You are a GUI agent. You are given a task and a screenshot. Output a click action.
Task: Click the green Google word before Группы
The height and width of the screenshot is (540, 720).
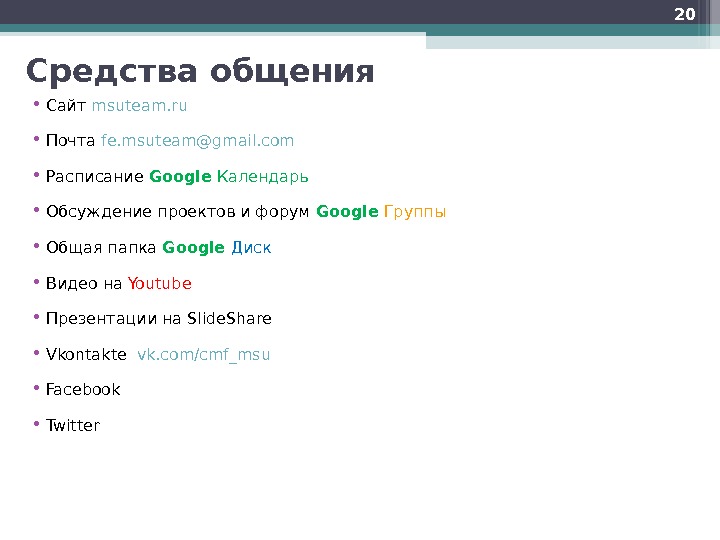[x=347, y=212]
